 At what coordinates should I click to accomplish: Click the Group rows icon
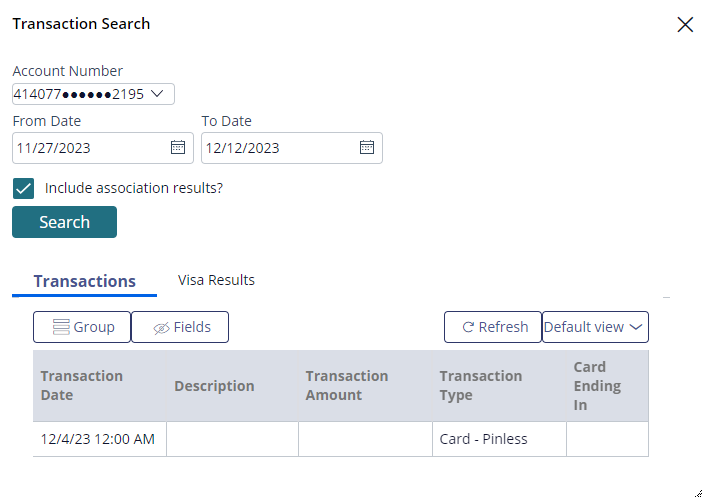pos(61,327)
